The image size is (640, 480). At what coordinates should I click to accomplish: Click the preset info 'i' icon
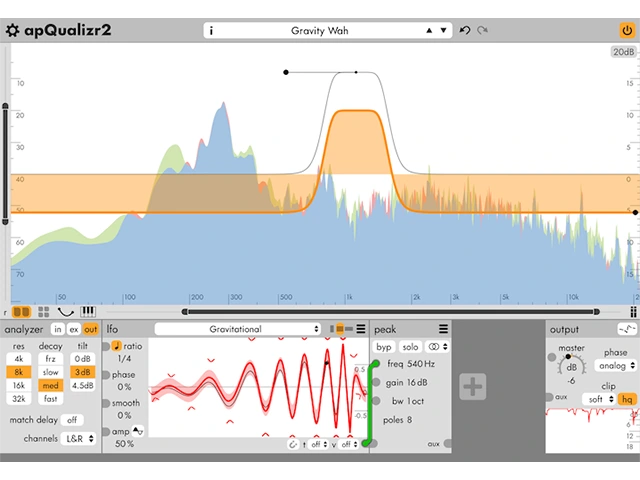click(211, 31)
